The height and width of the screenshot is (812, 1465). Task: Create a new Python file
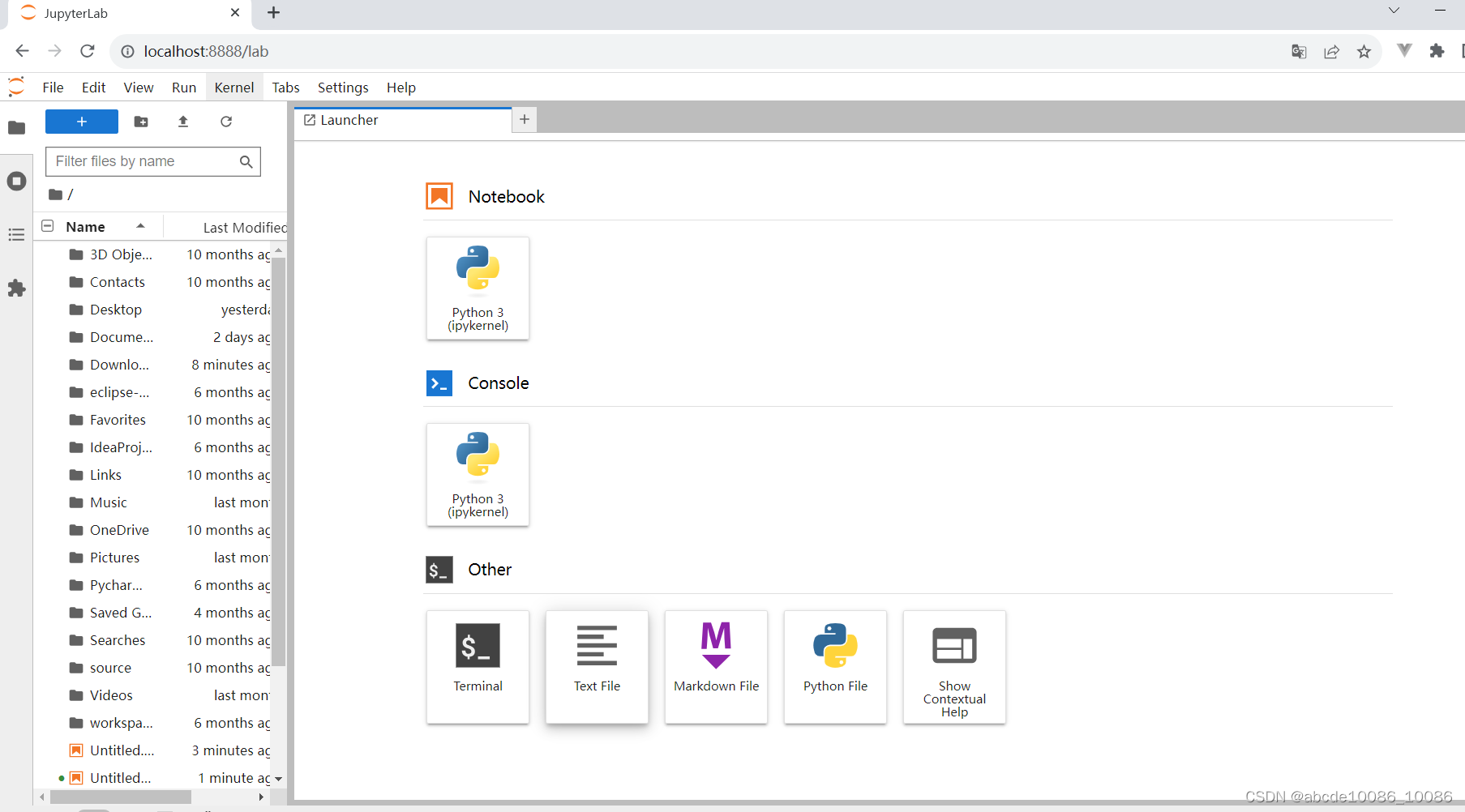point(834,667)
